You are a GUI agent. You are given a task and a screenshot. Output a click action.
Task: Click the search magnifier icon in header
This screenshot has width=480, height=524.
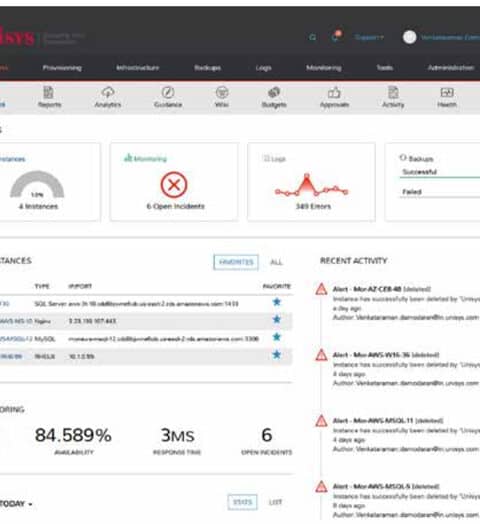point(313,37)
